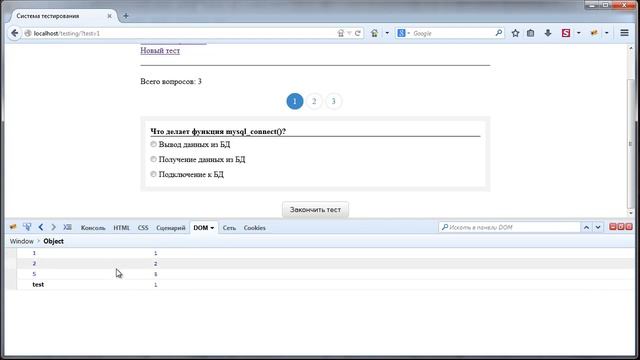Go to question page 1
Screen dimensions: 640x360
click(295, 101)
